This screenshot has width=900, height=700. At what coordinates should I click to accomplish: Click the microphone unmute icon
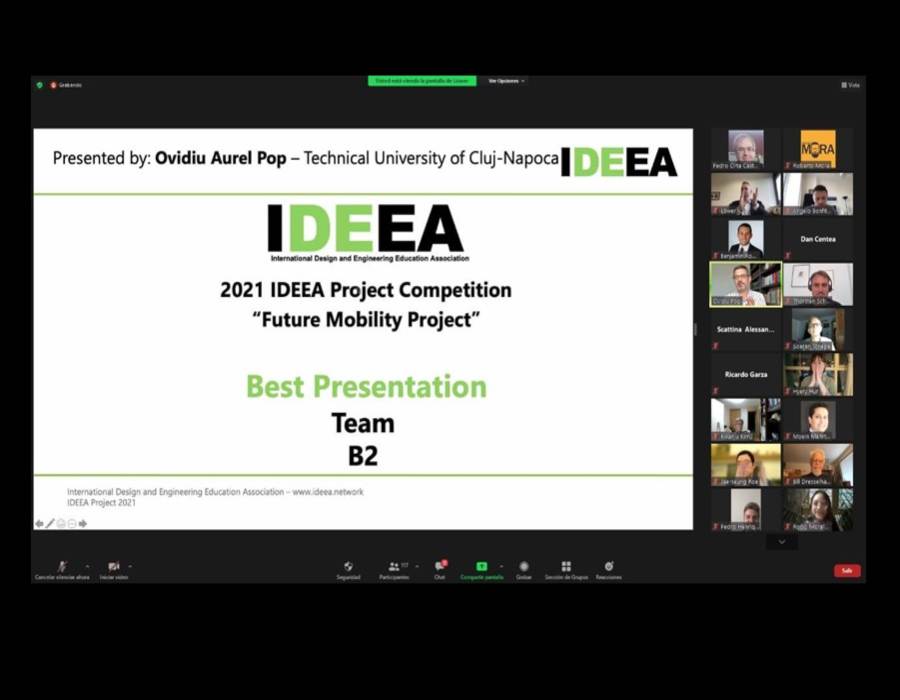[62, 566]
